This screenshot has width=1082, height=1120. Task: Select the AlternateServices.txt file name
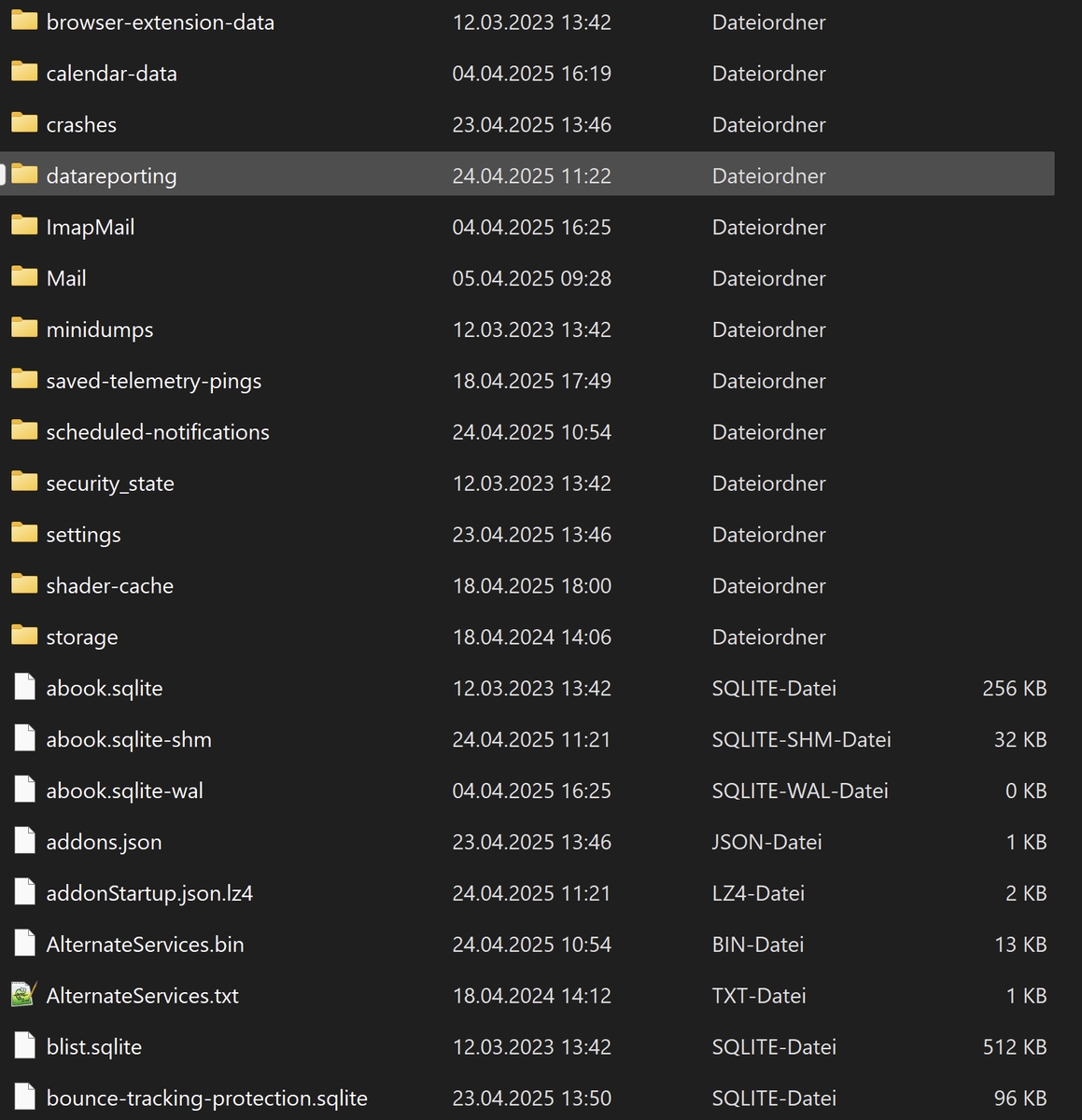[x=143, y=996]
